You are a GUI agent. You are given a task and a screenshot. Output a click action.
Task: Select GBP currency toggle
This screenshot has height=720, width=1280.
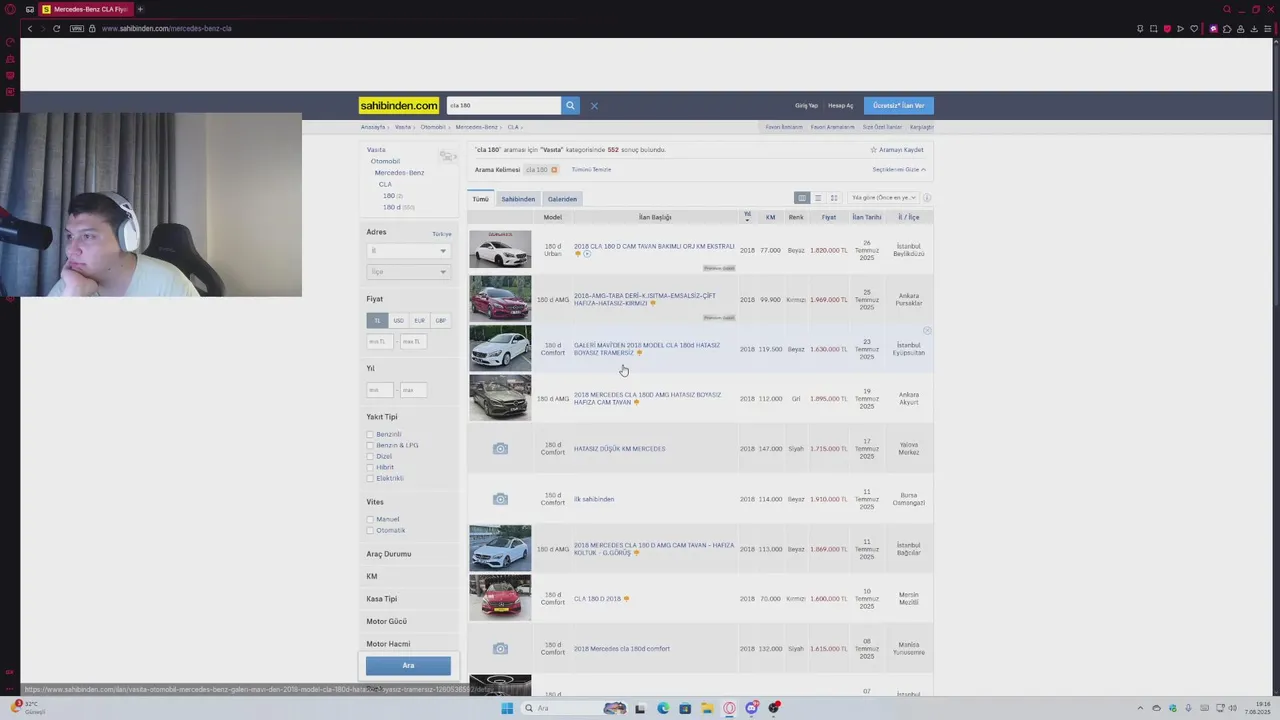tap(440, 321)
